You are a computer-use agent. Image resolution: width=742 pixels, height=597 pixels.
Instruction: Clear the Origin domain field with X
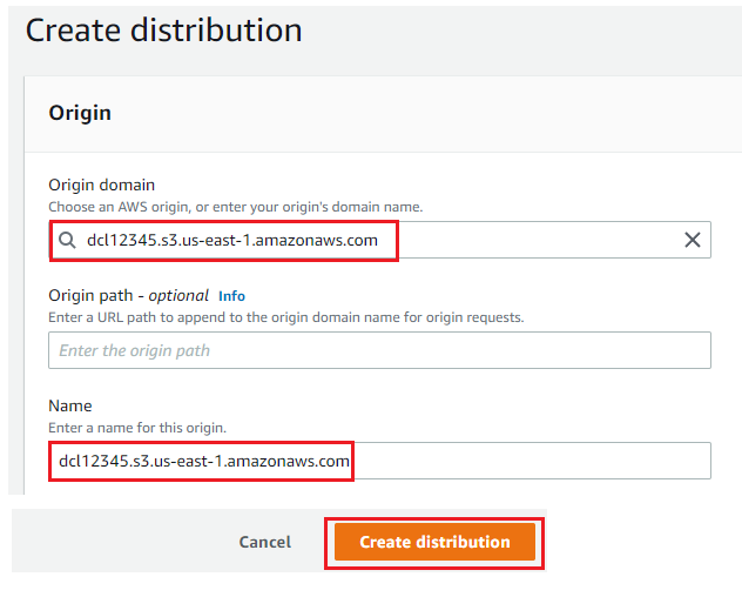pos(692,240)
